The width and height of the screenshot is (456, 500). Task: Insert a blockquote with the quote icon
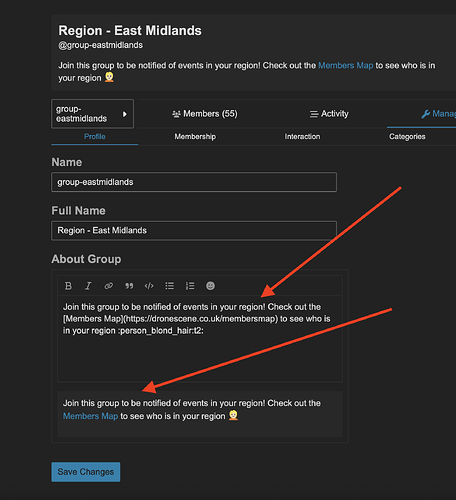(129, 286)
